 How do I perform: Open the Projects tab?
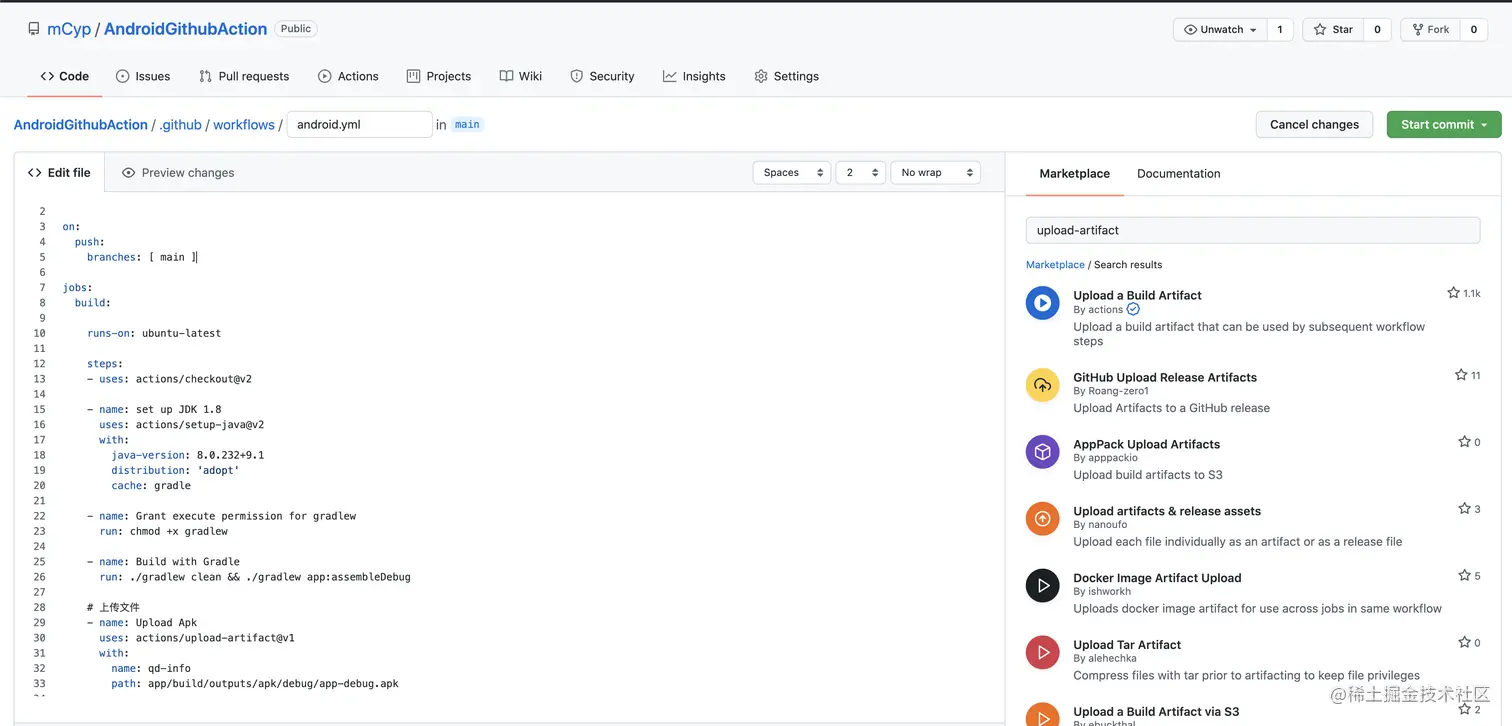point(439,76)
